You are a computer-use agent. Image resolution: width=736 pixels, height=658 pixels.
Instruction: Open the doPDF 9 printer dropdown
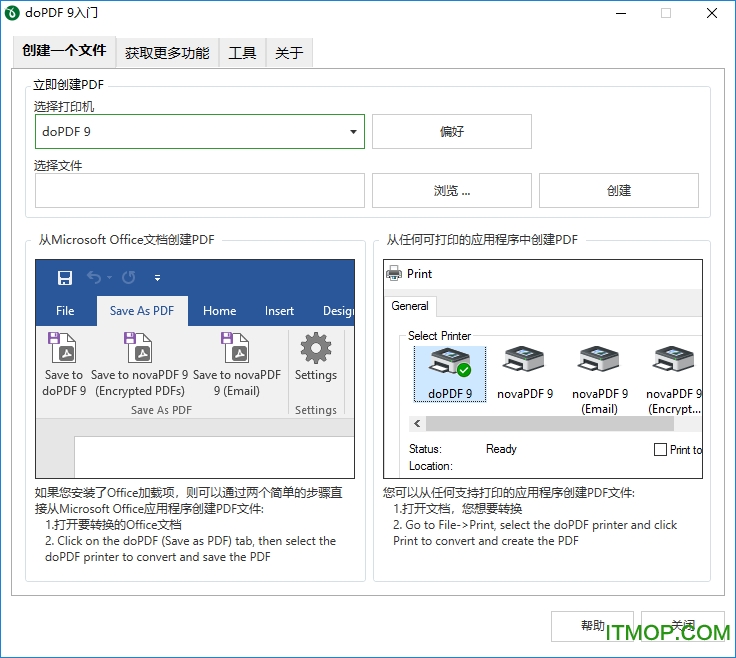(354, 131)
